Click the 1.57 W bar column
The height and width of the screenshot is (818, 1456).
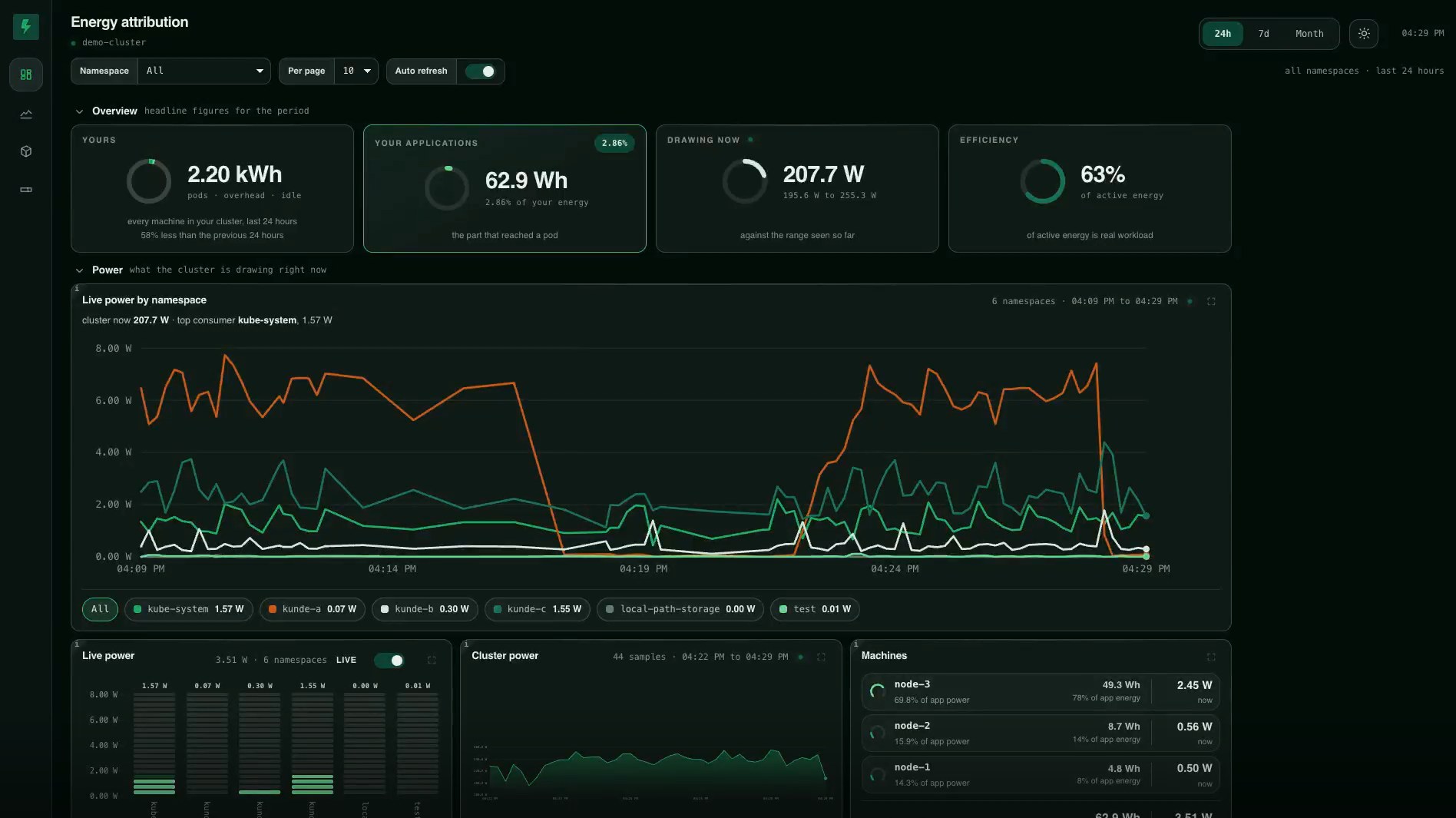point(154,743)
